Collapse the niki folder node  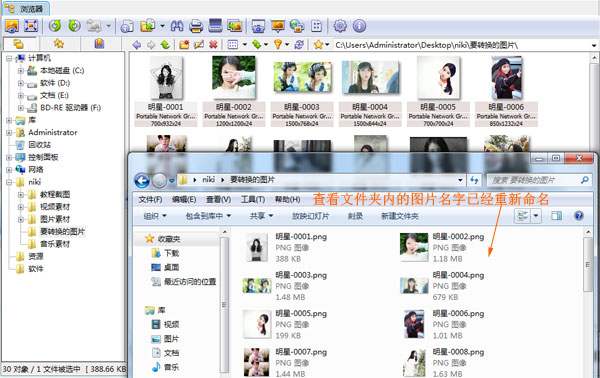9,182
